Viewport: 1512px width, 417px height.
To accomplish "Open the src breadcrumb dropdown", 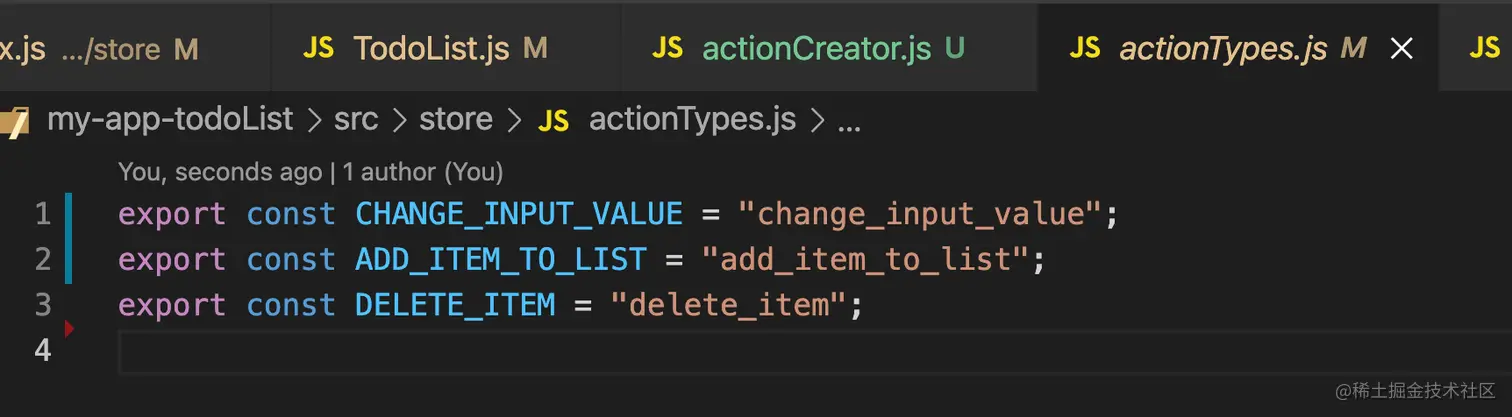I will [356, 120].
